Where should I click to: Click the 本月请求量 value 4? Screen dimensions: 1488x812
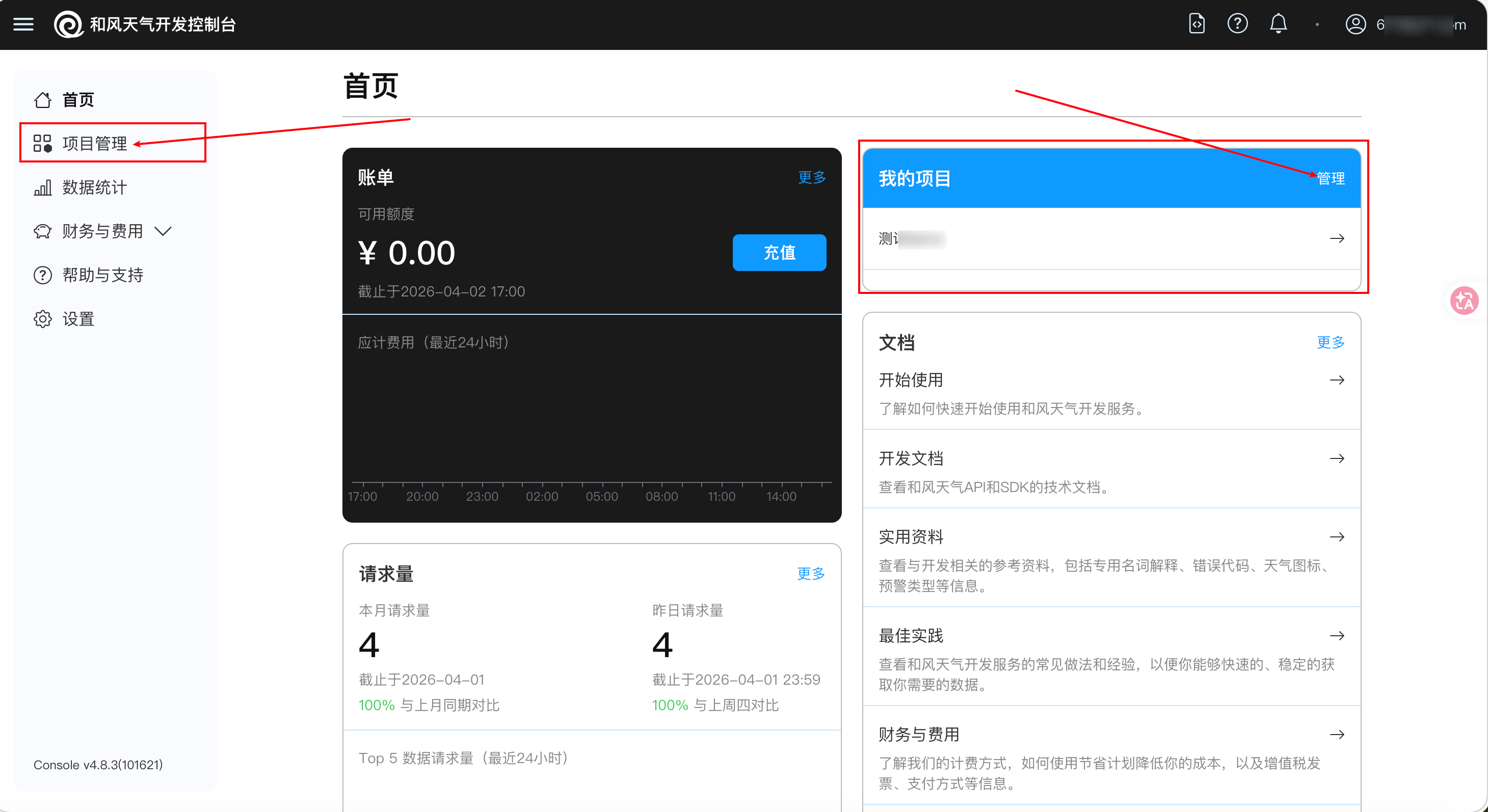(x=368, y=644)
